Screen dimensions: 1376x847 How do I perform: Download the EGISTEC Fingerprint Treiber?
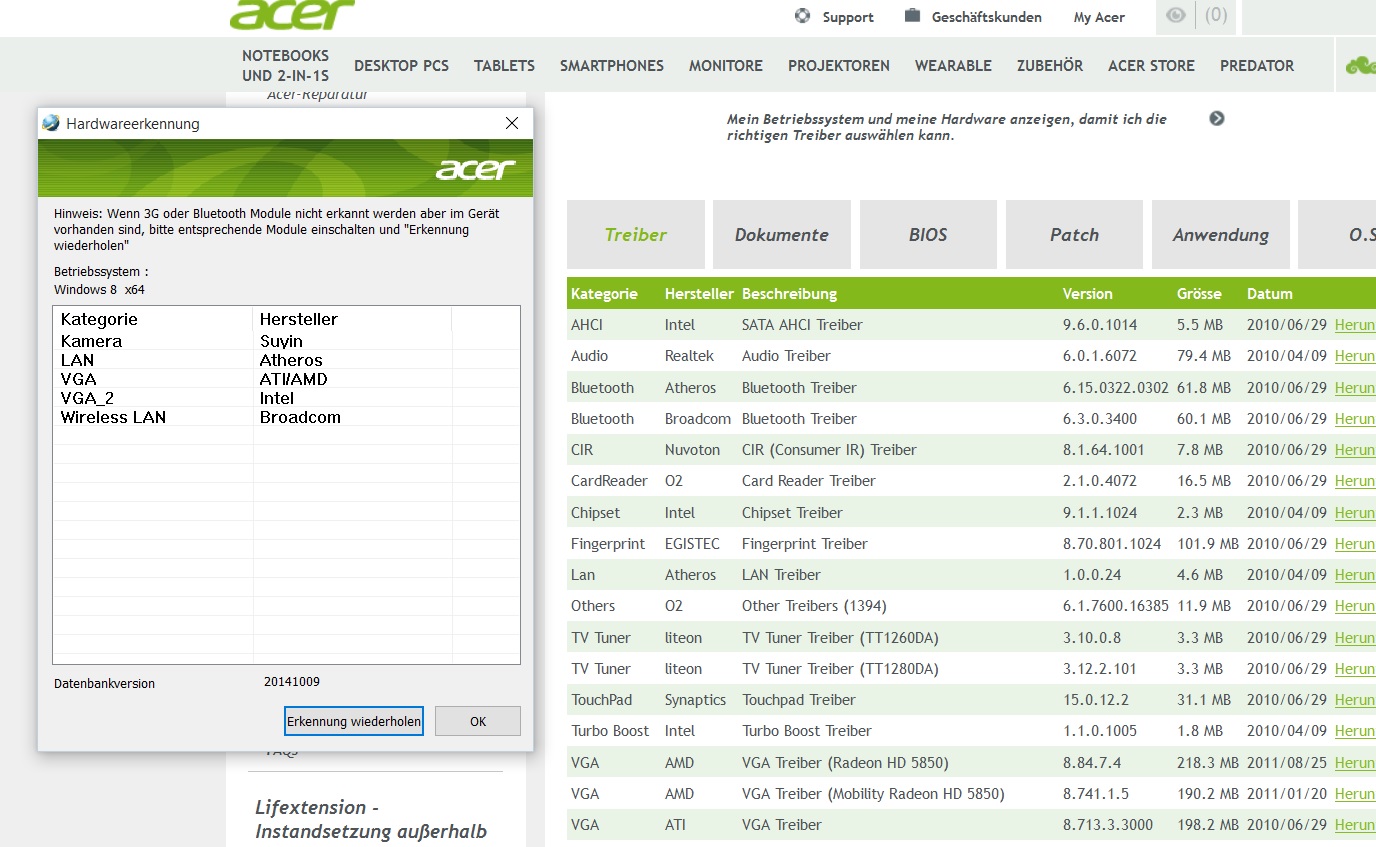(1355, 544)
